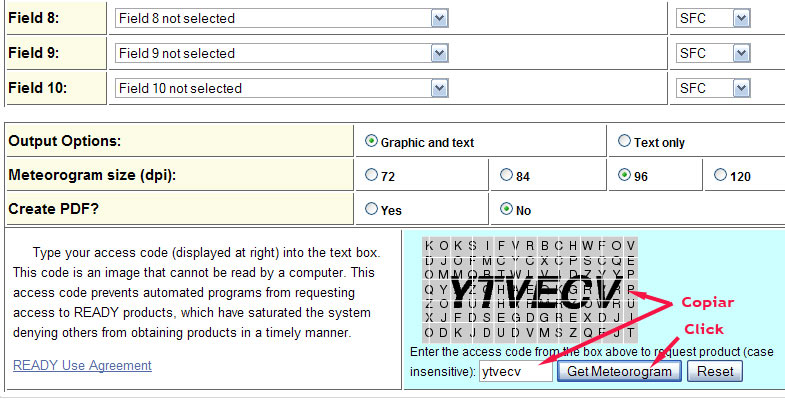785x403 pixels.
Task: Select the Graphic and text output option
Action: point(371,141)
